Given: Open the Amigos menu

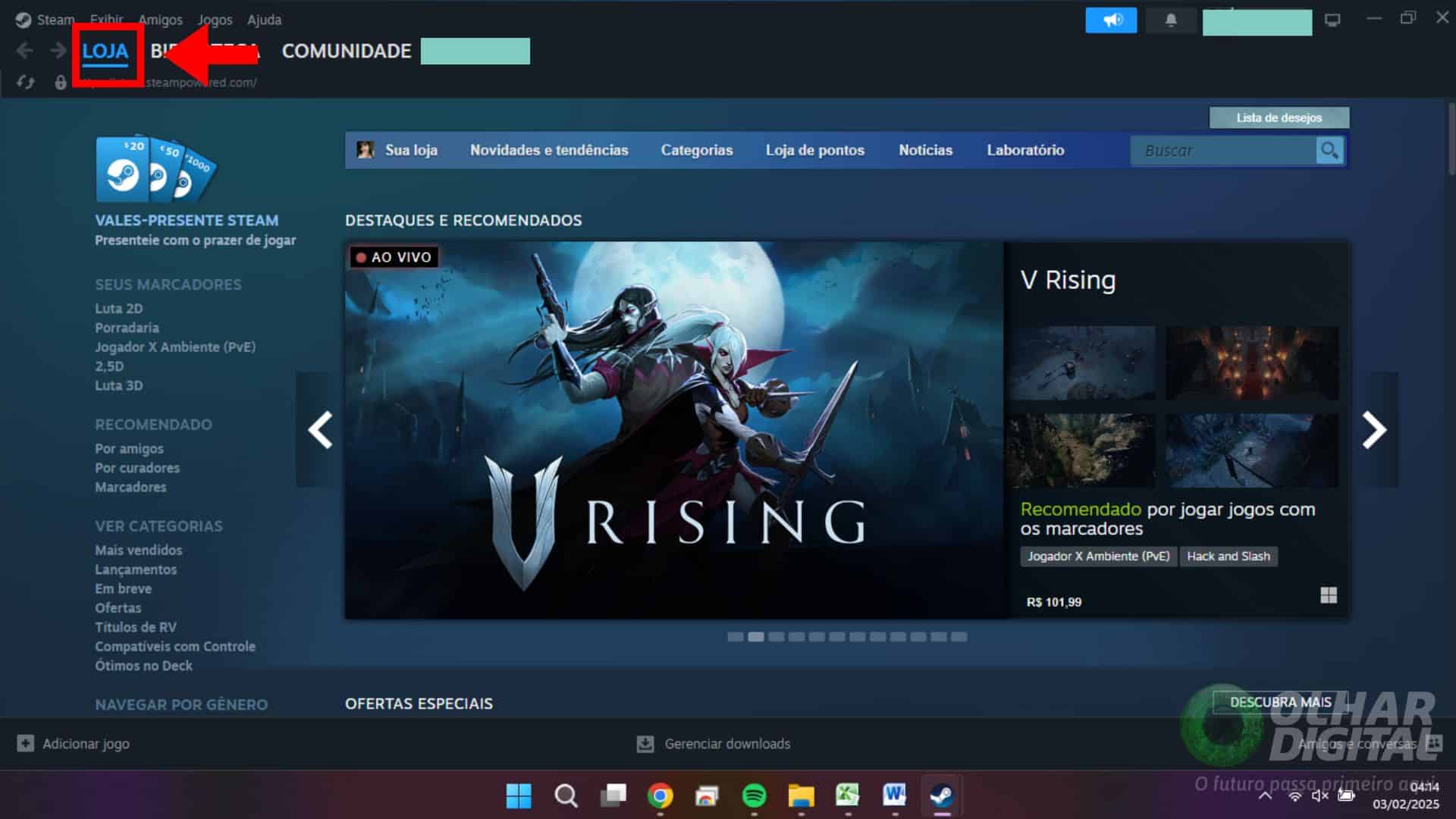Looking at the screenshot, I should pyautogui.click(x=160, y=20).
